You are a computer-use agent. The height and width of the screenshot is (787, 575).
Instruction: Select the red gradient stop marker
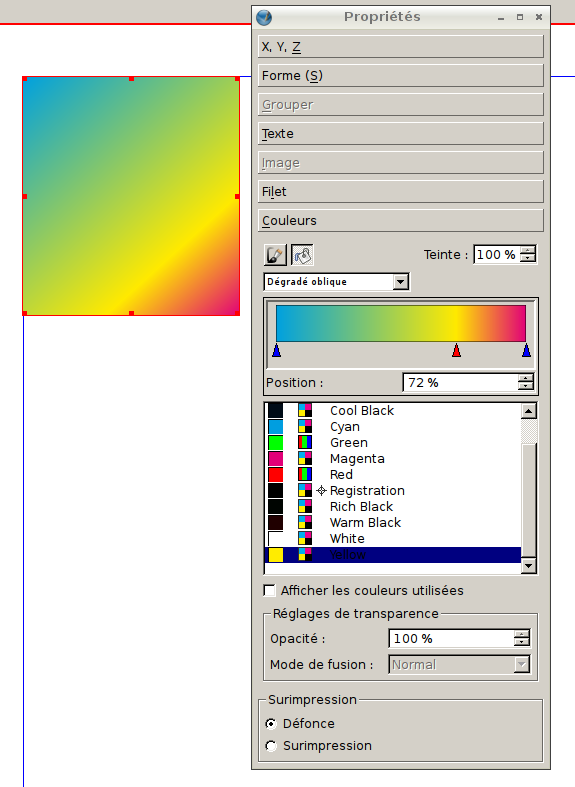[x=456, y=350]
